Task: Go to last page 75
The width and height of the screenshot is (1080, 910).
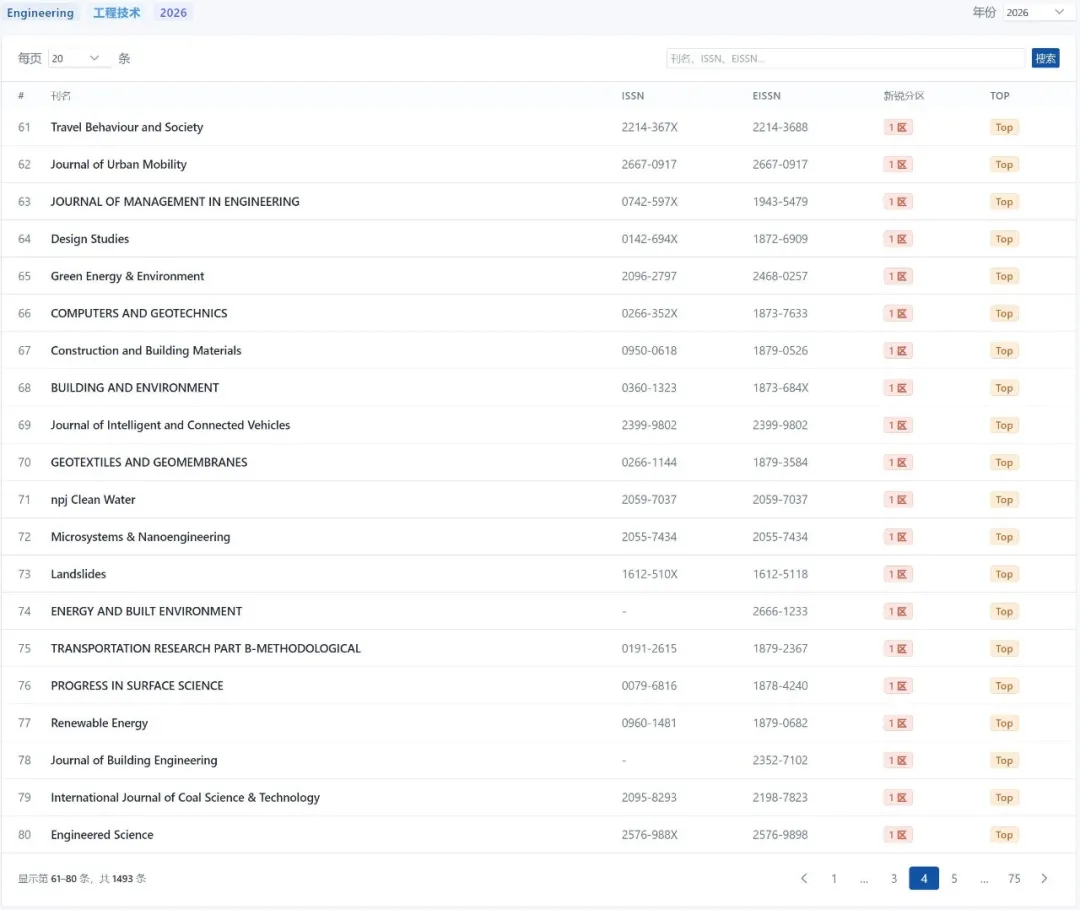Action: tap(1014, 879)
